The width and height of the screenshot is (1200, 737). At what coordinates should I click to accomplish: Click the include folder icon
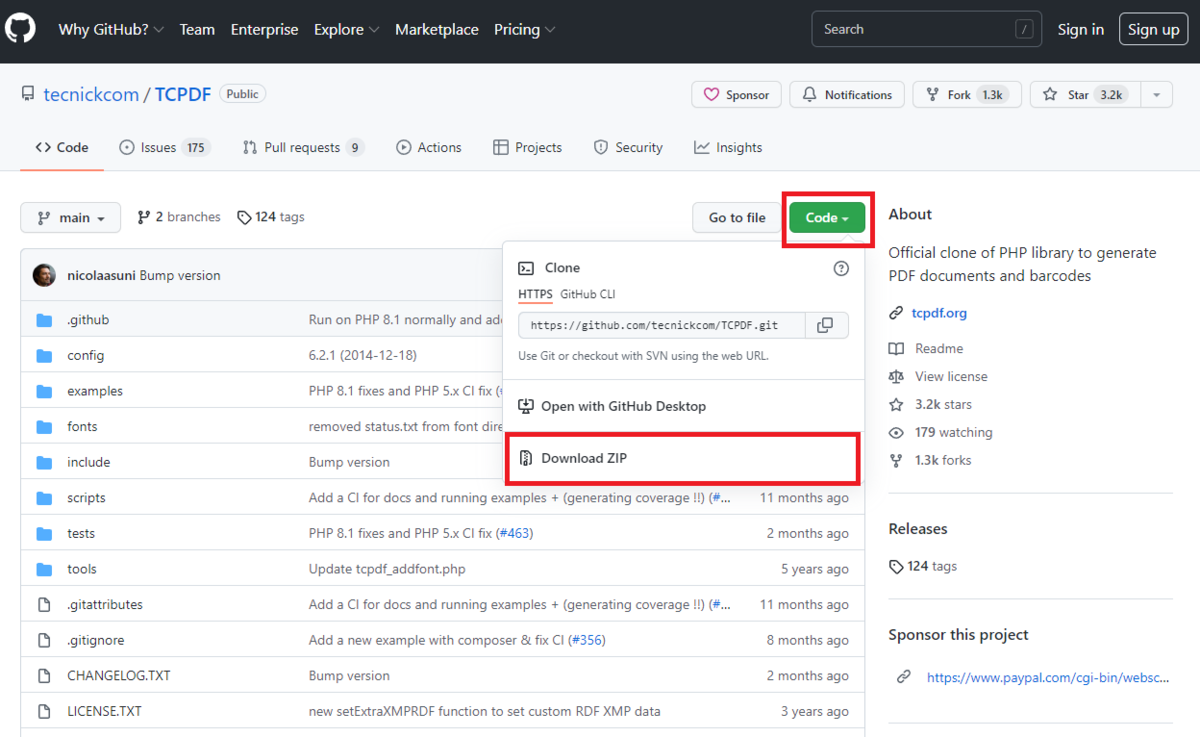(x=44, y=462)
